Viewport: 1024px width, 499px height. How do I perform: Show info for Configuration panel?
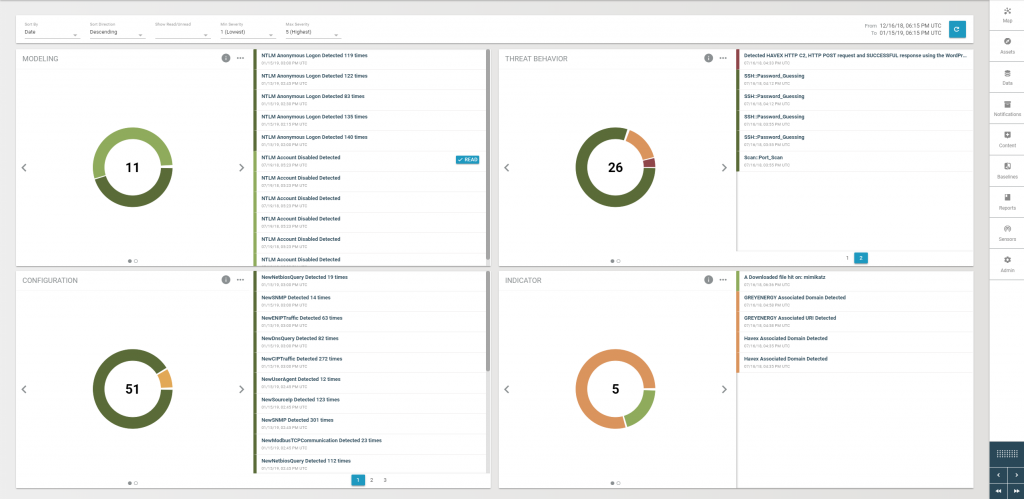[226, 280]
